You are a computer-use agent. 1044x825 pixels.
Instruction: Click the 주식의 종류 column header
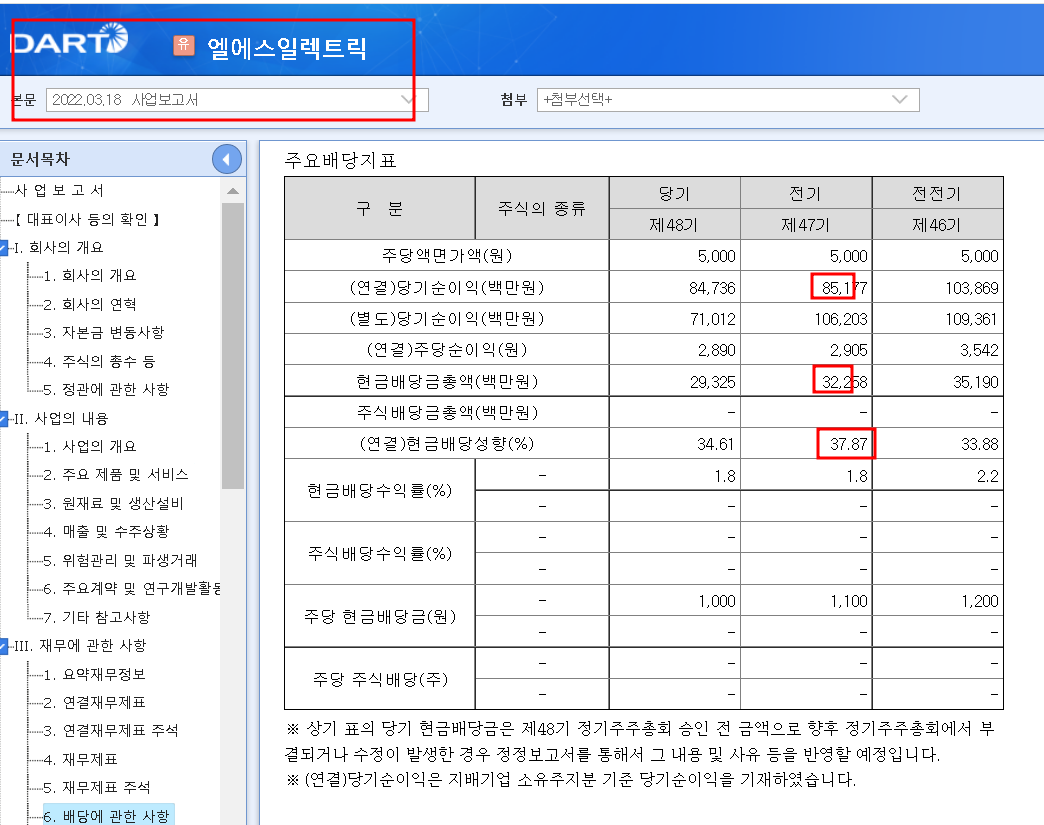click(542, 208)
